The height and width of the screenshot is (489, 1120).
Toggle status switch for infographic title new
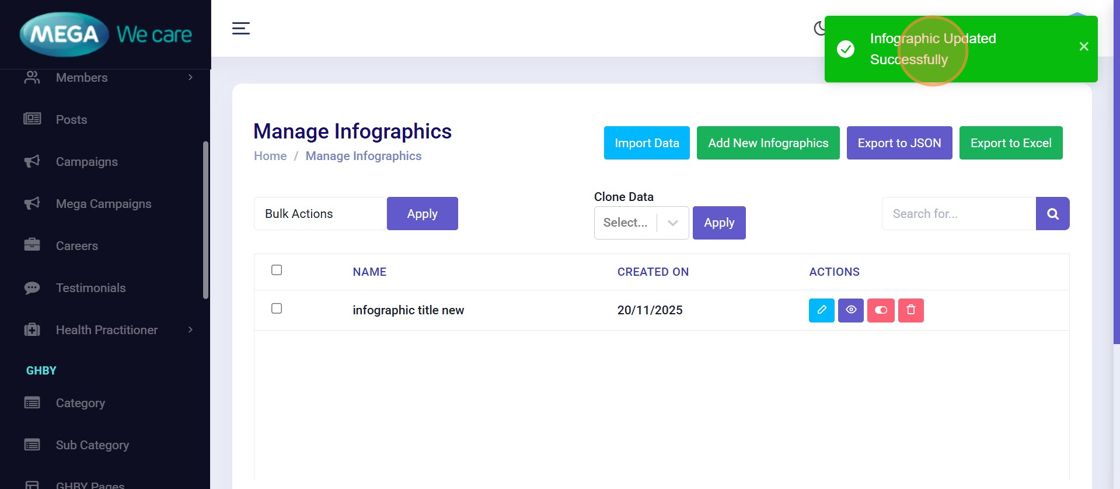point(881,310)
